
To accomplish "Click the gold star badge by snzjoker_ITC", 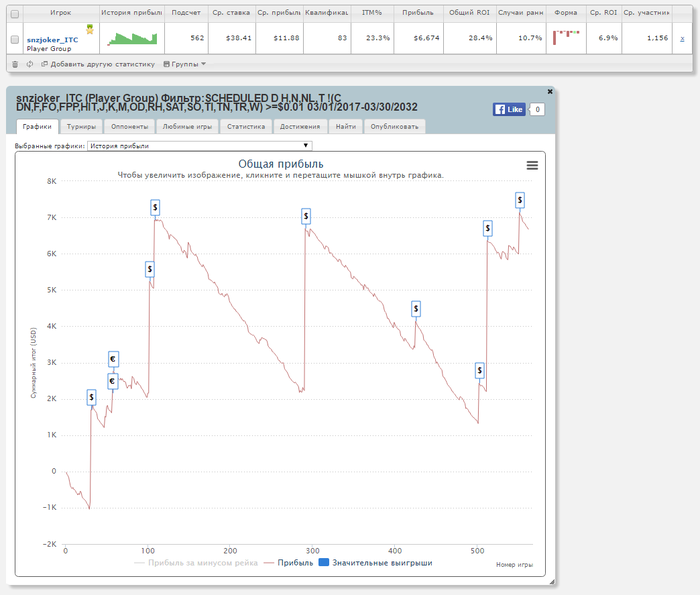I will click(x=90, y=29).
